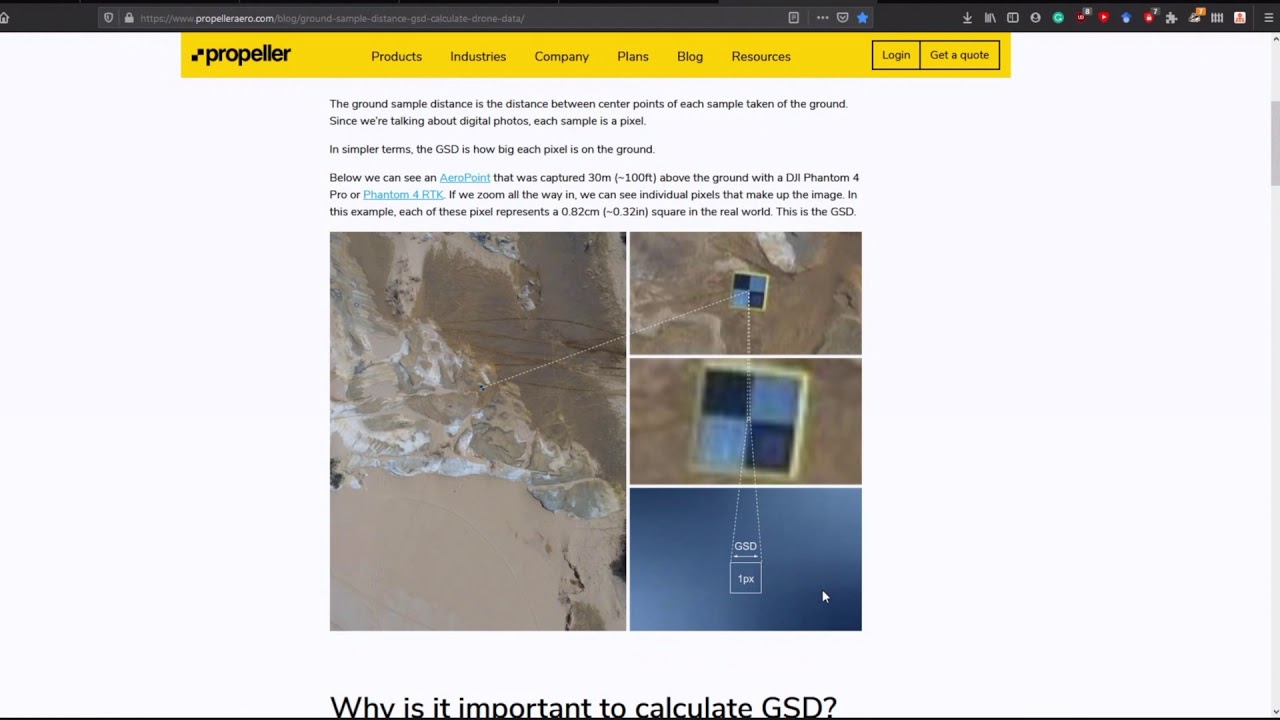Screen dimensions: 1280x720
Task: Click the orange square extension icon
Action: coord(1240,18)
